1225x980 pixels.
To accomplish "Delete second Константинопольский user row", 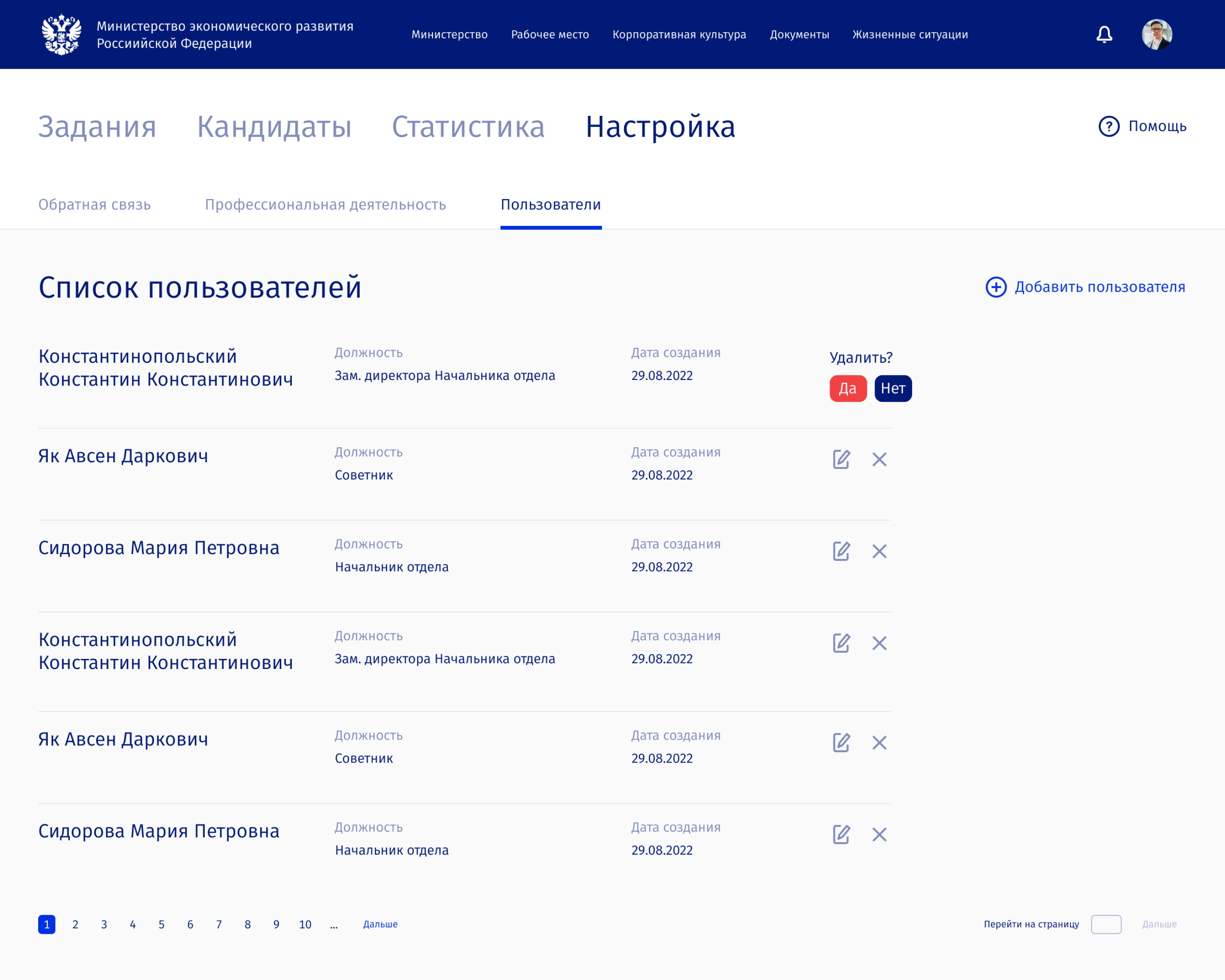I will pos(879,643).
